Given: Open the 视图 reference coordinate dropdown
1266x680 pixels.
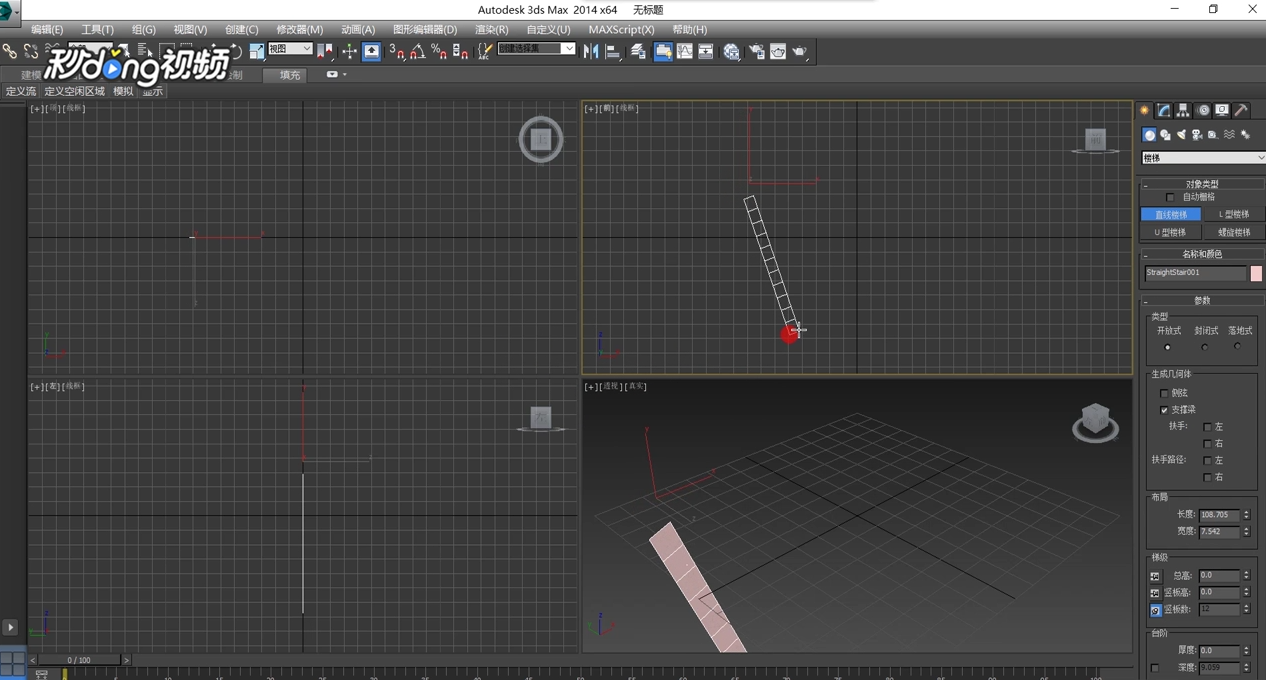Looking at the screenshot, I should coord(290,49).
